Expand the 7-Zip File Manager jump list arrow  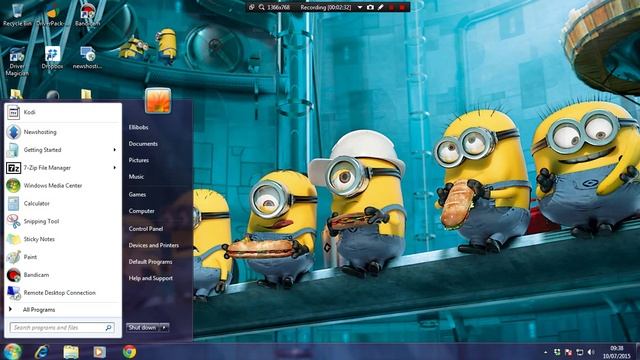(x=115, y=168)
